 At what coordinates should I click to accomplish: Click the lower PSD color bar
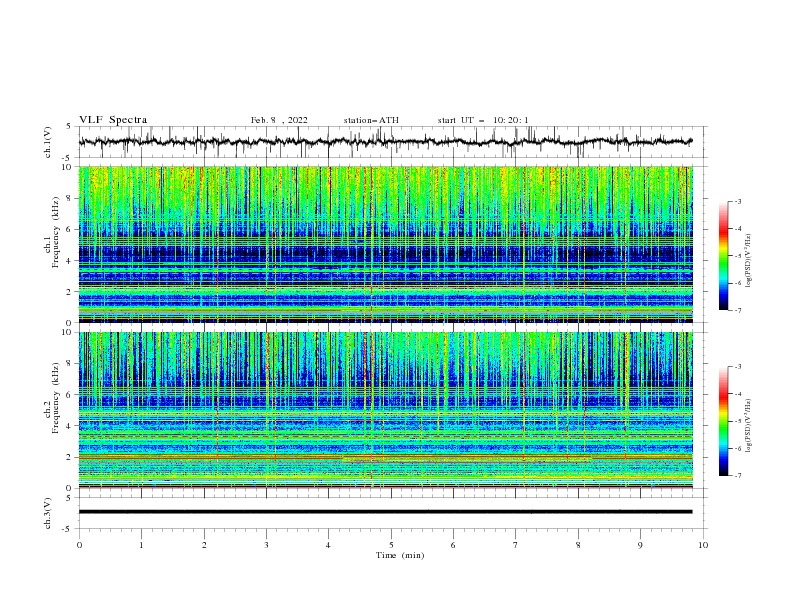(723, 421)
